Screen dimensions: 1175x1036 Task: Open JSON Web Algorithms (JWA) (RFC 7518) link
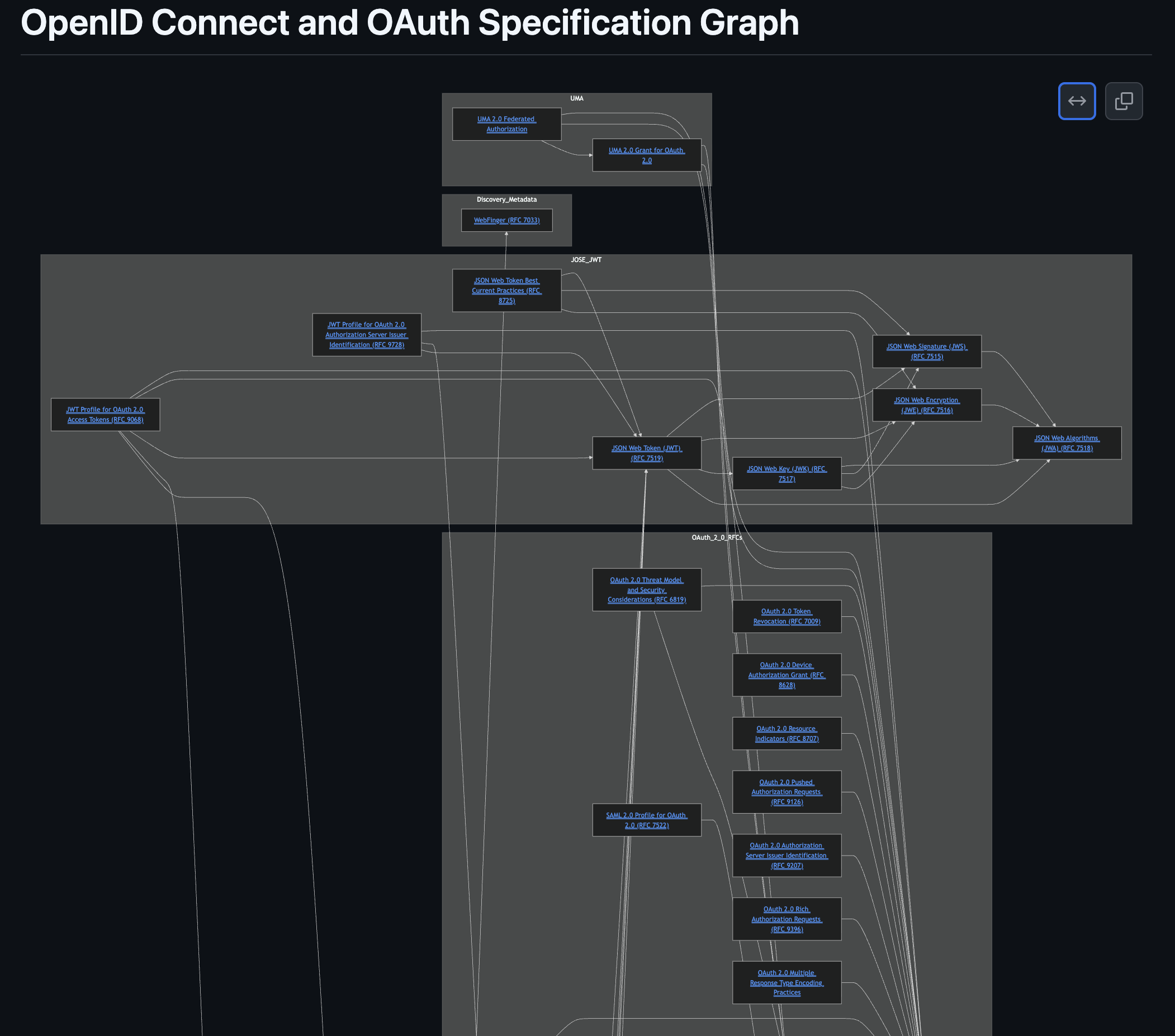coord(1067,443)
